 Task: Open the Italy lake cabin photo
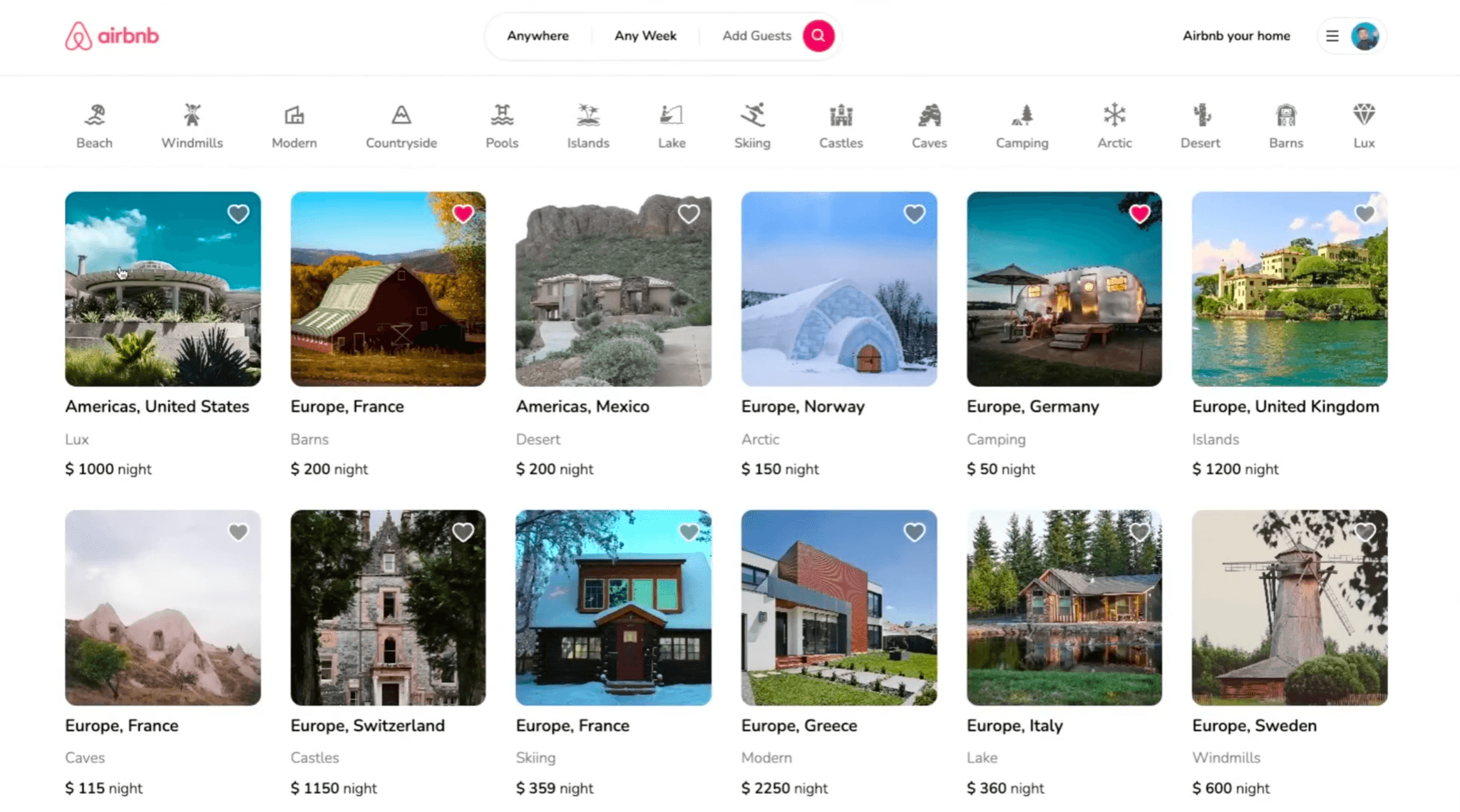[x=1064, y=607]
